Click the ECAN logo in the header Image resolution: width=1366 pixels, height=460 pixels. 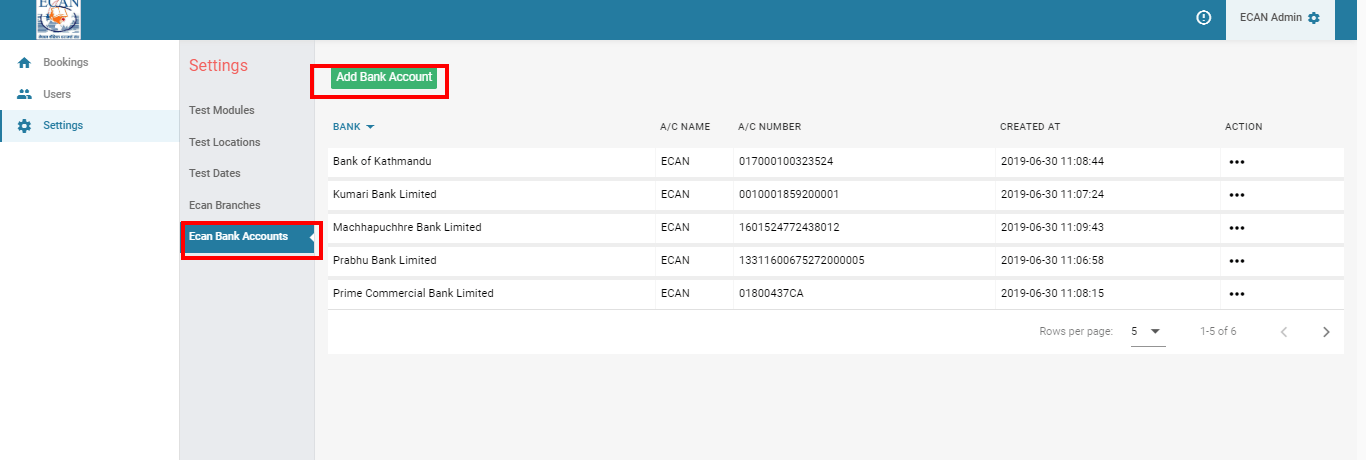59,19
